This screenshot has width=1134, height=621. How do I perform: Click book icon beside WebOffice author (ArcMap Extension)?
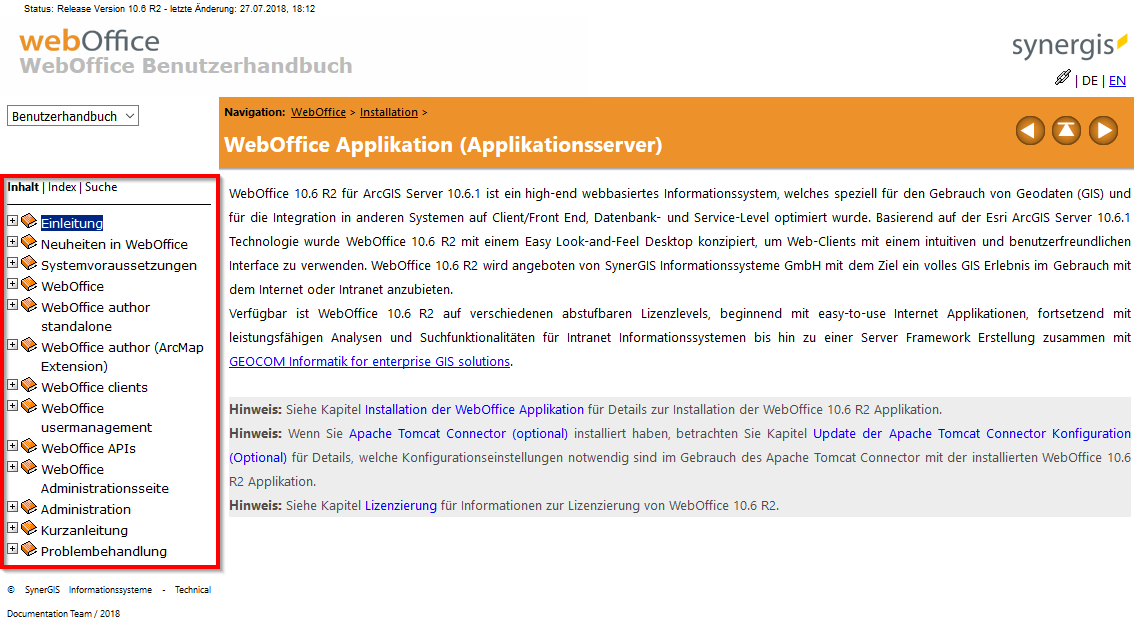[29, 345]
